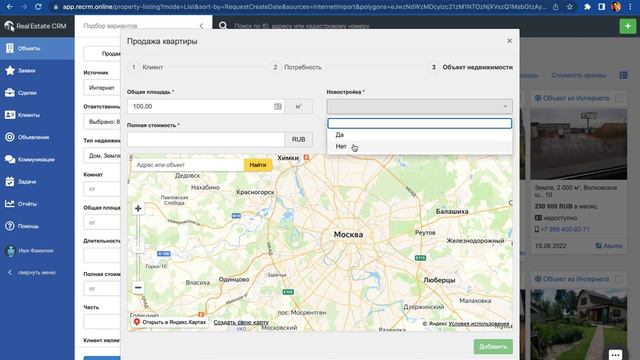Screen dimensions: 640x360
Task: Click green Добавить button
Action: click(493, 347)
